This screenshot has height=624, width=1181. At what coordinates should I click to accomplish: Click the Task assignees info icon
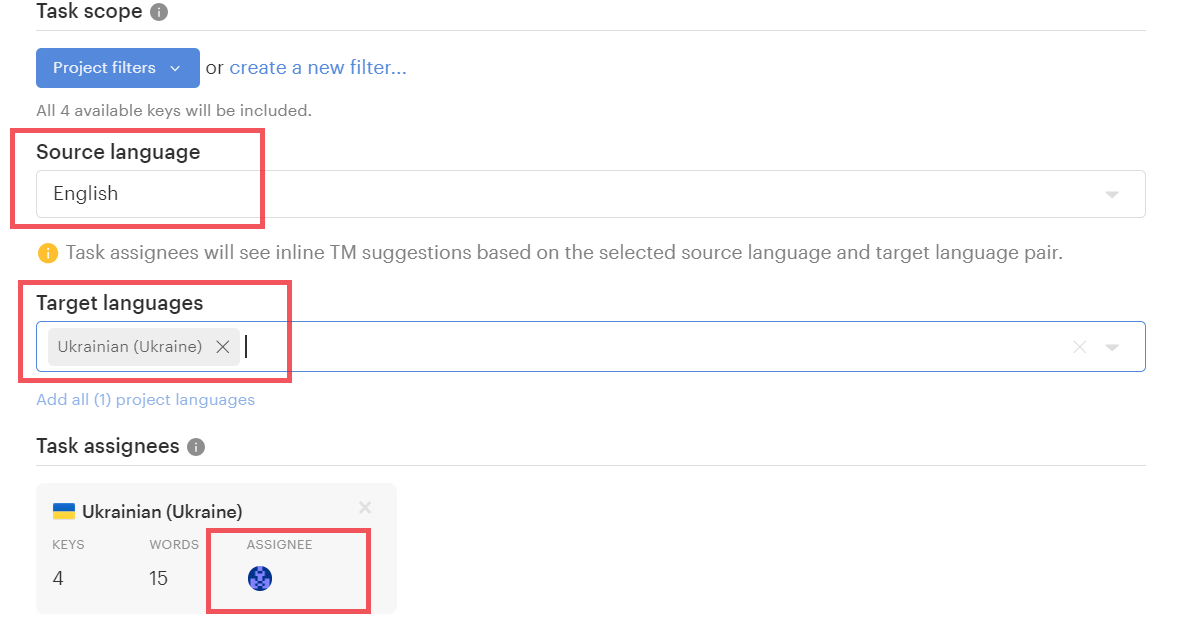196,447
